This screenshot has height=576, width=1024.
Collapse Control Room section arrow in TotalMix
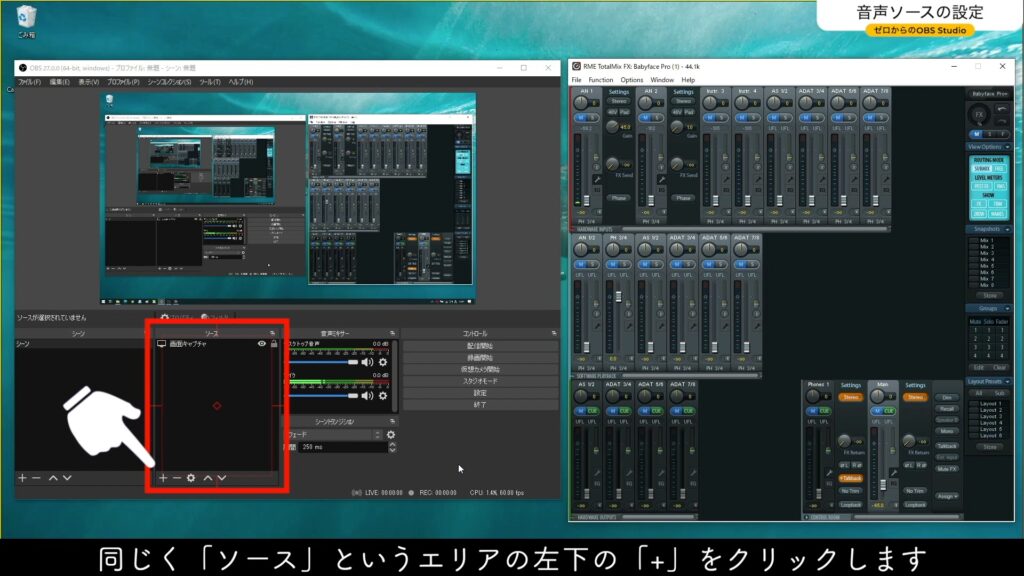[x=807, y=517]
